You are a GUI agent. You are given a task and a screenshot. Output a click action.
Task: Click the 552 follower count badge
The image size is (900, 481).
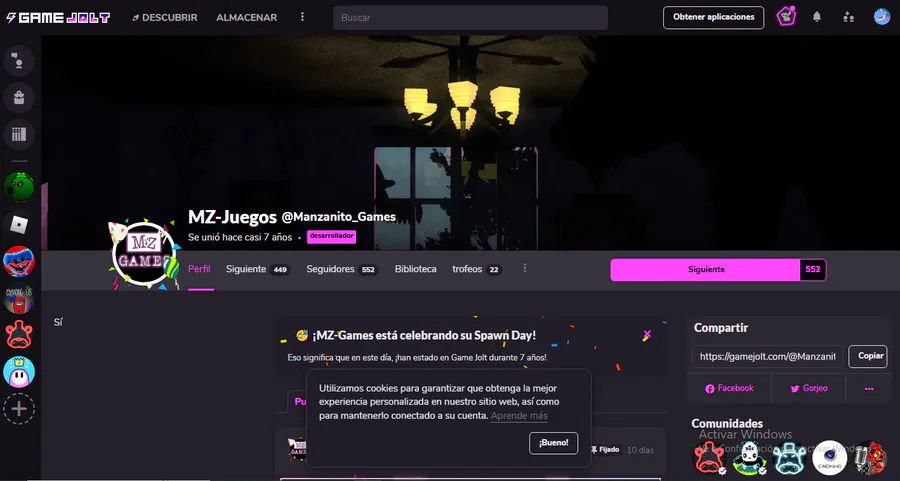[x=813, y=269]
